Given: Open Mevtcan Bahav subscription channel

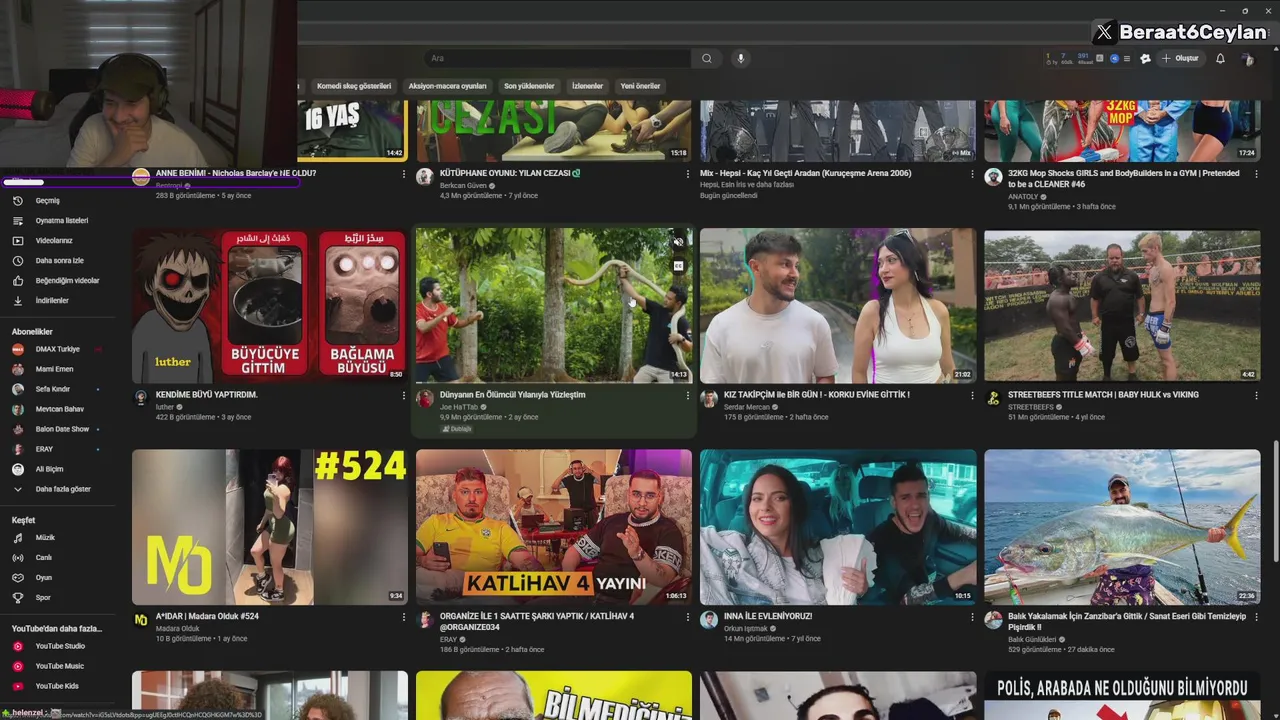Looking at the screenshot, I should pos(60,409).
